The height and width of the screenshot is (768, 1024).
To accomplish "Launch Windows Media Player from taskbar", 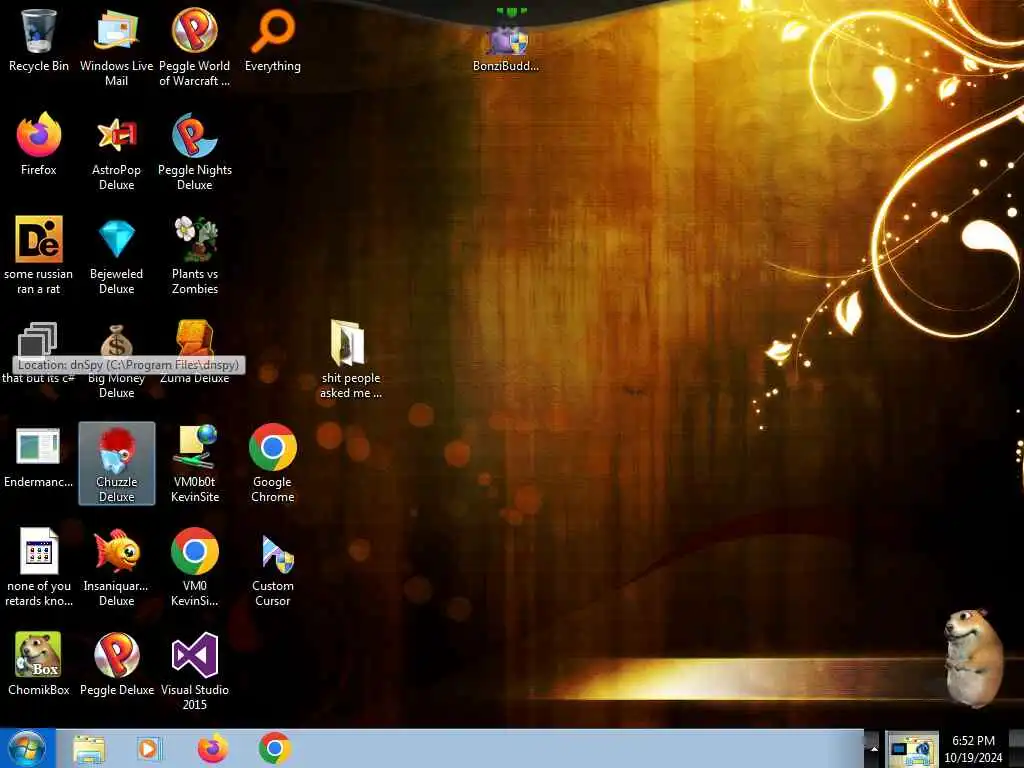I will (149, 749).
